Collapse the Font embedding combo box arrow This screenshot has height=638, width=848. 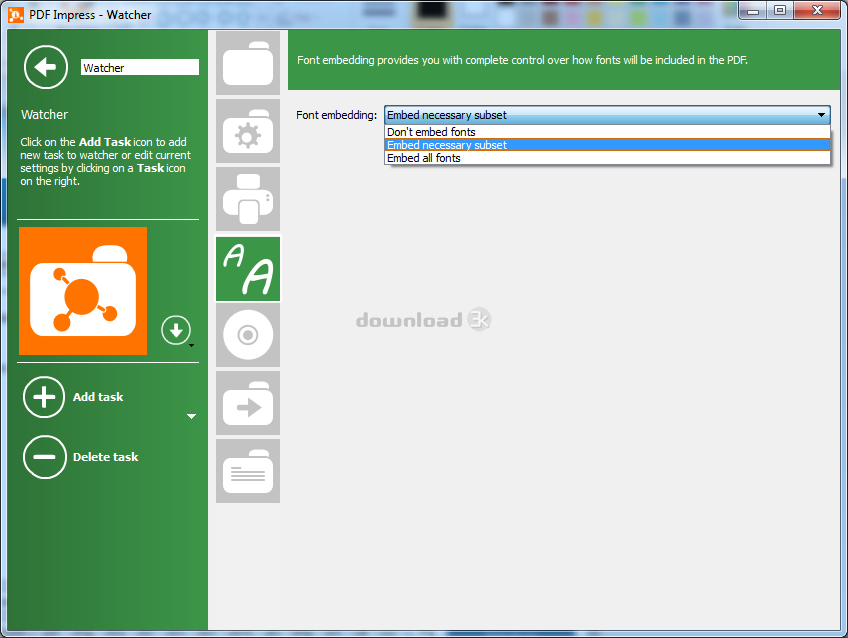(821, 116)
